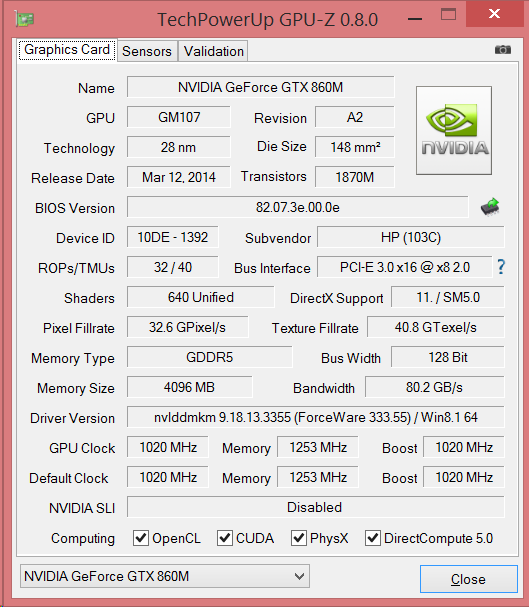Viewport: 529px width, 607px height.
Task: Minimize the GPU-Z window
Action: coord(415,18)
